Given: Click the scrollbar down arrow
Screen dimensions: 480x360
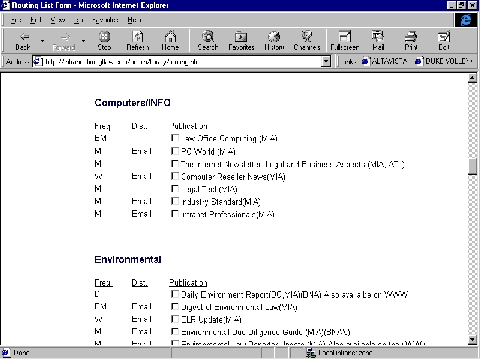Looking at the screenshot, I should coord(472,340).
